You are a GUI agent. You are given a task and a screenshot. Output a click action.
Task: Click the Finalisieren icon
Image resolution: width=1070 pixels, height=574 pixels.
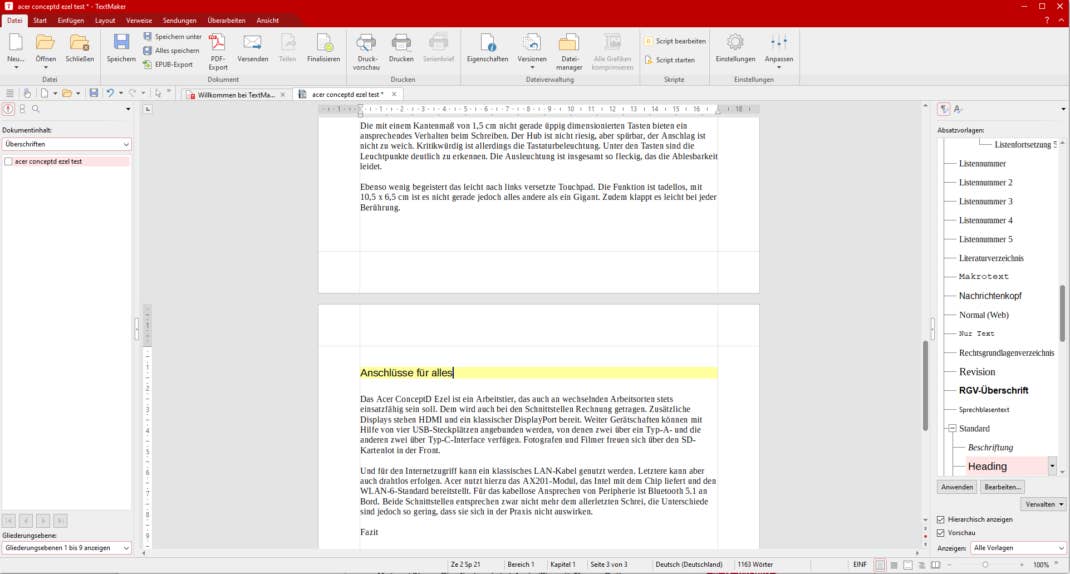(323, 42)
